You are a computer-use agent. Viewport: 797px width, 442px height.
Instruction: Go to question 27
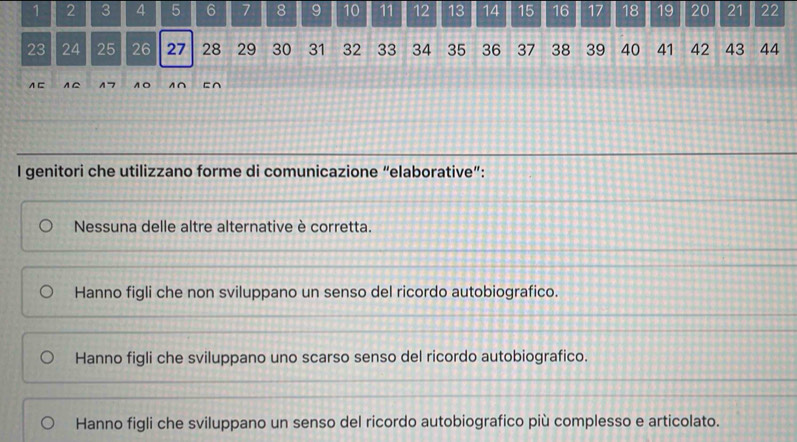pos(176,49)
